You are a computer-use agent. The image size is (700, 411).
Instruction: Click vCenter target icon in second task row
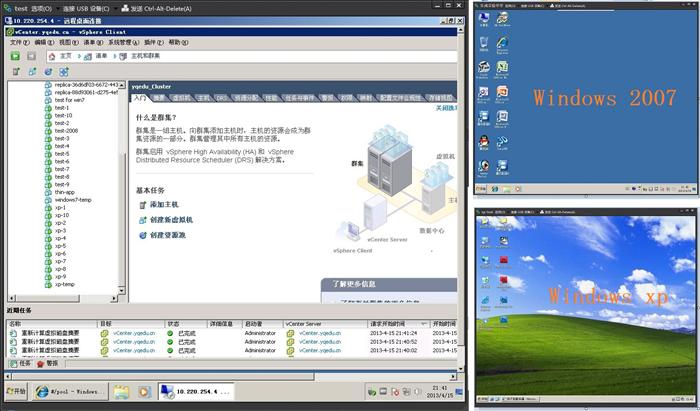click(x=104, y=342)
